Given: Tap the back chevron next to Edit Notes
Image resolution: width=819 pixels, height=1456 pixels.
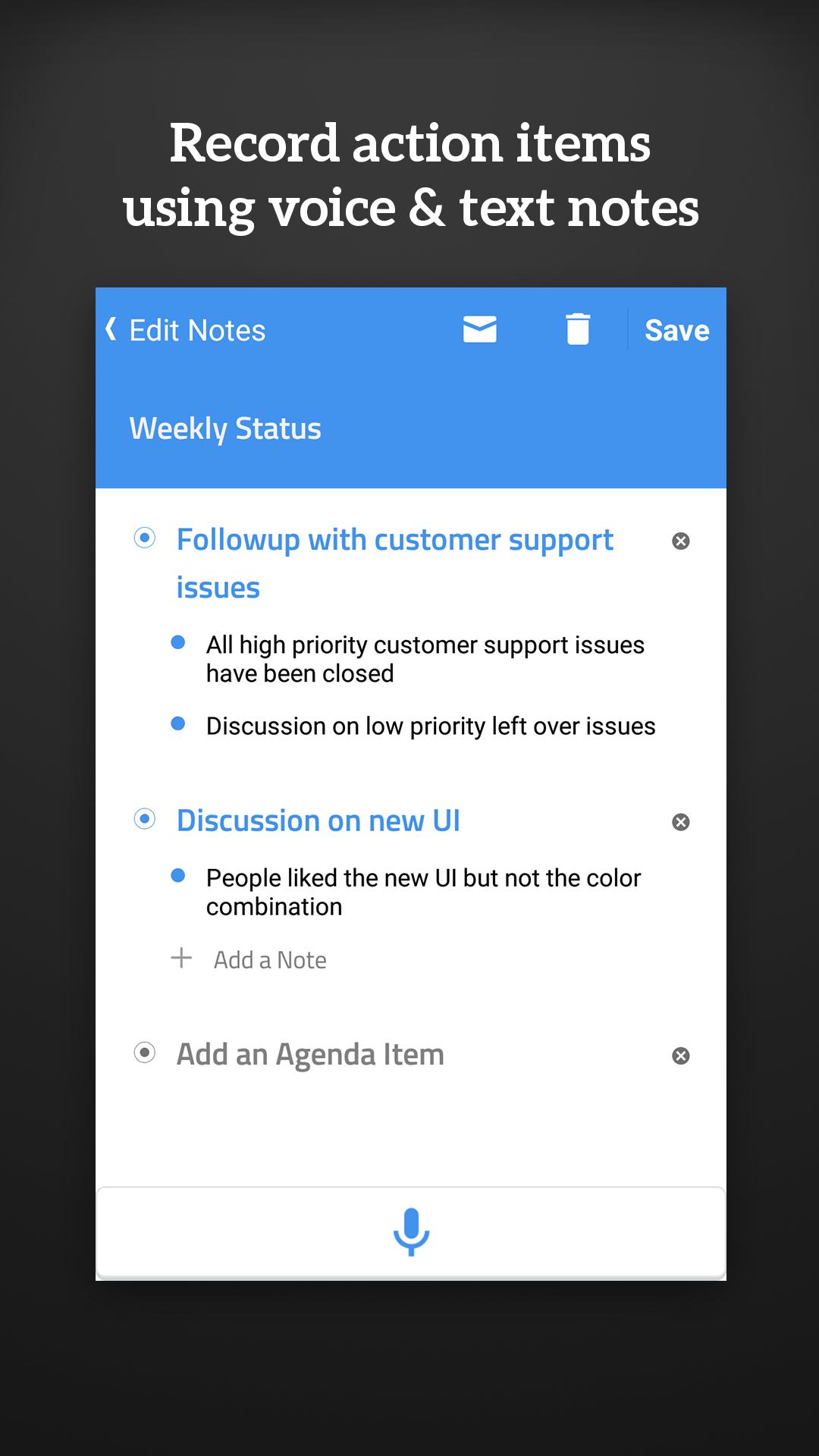Looking at the screenshot, I should 109,328.
